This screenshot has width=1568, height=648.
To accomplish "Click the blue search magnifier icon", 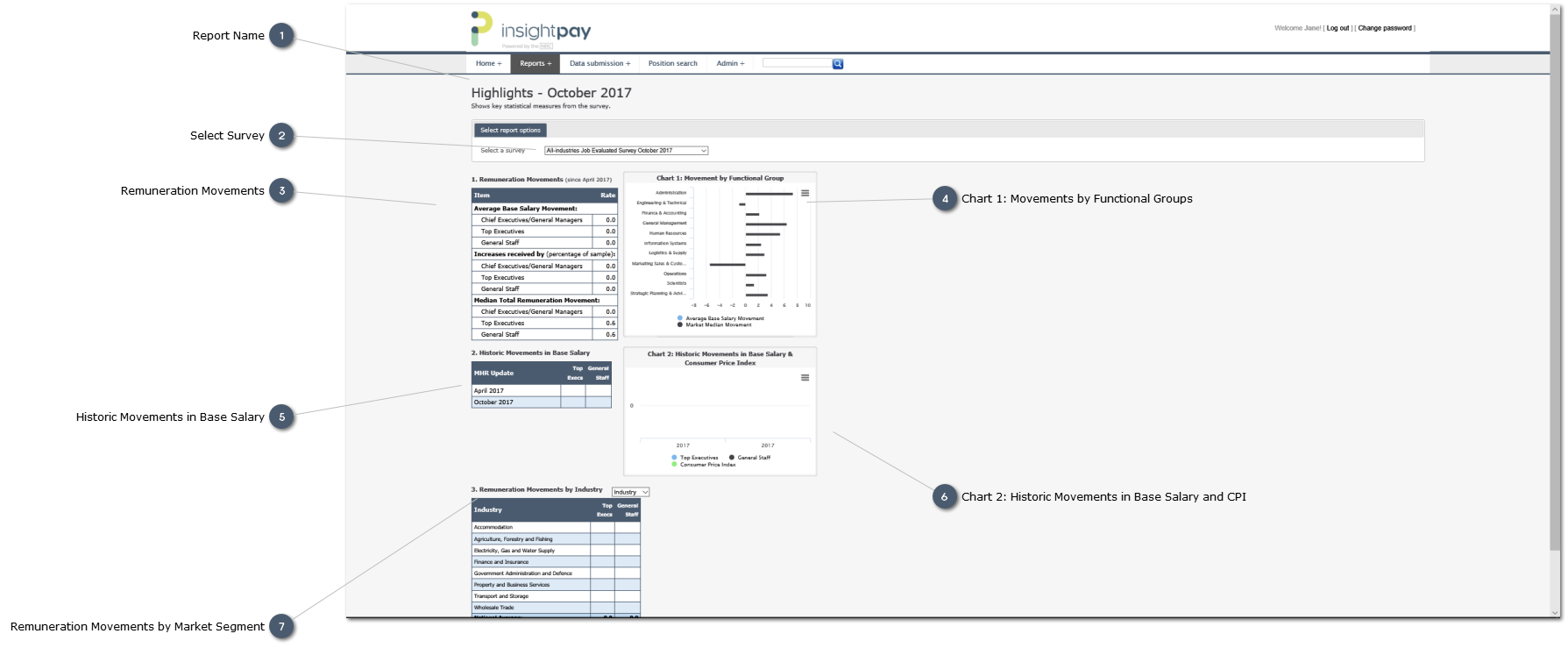I will pos(838,64).
